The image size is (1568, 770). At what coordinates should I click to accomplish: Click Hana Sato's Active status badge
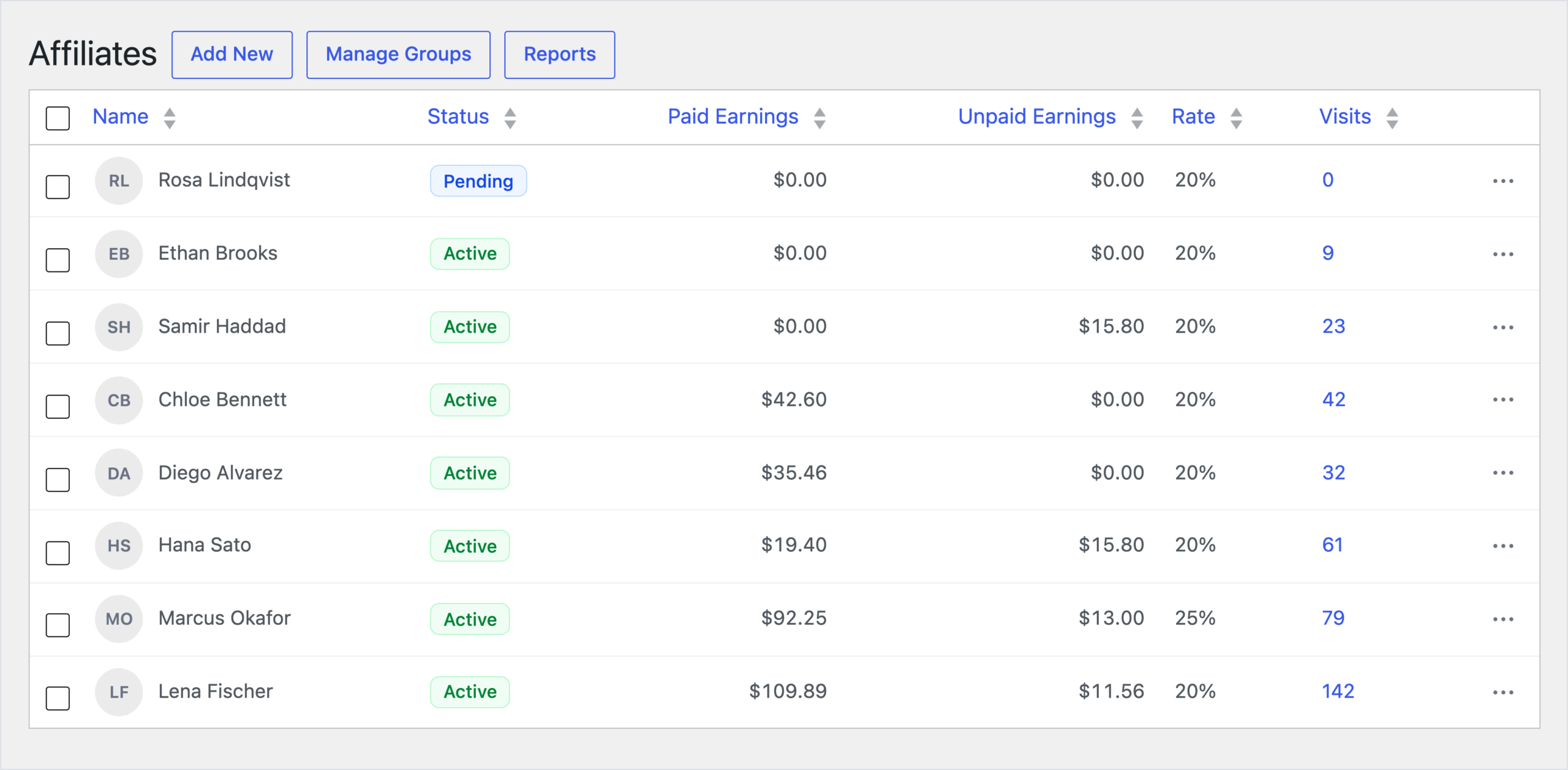tap(470, 546)
